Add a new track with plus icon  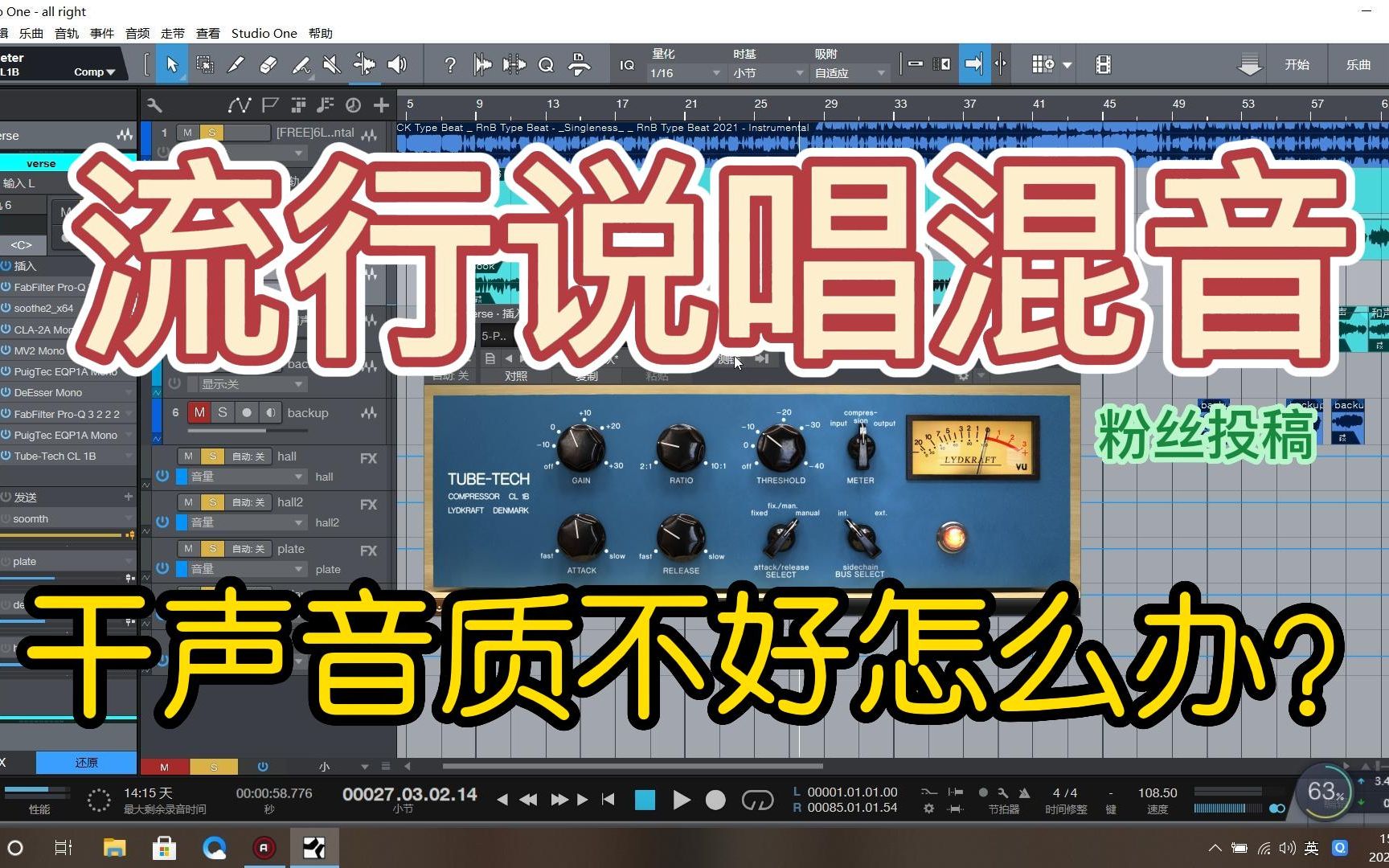click(381, 104)
